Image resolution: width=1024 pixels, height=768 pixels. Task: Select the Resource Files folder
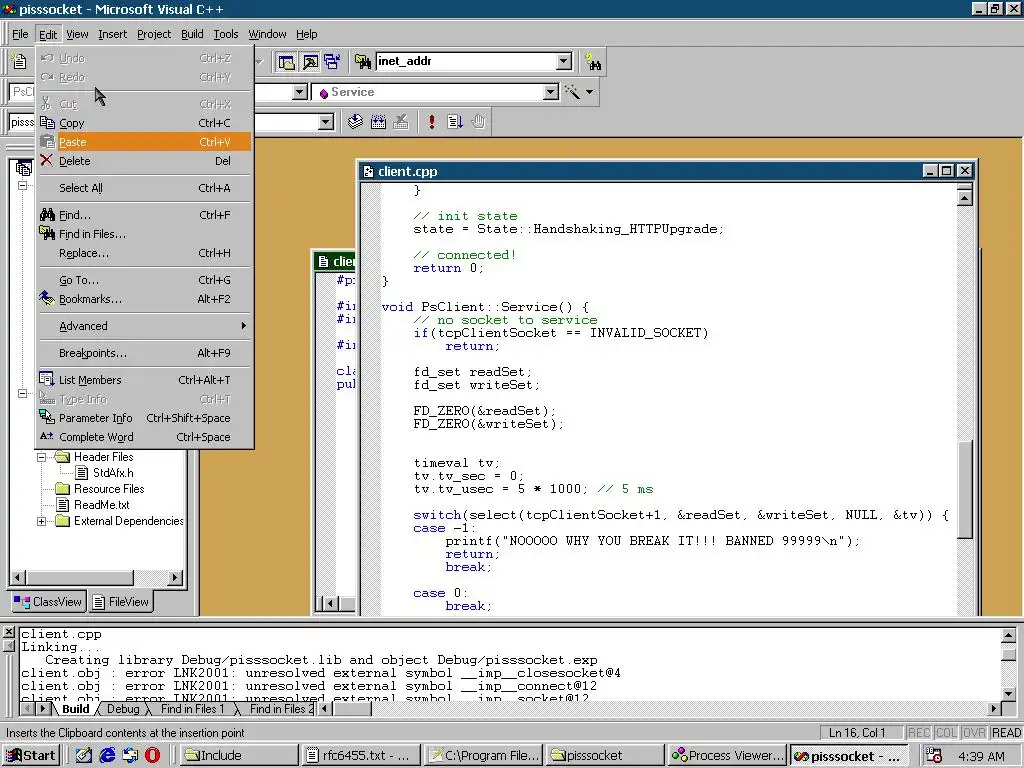point(109,489)
